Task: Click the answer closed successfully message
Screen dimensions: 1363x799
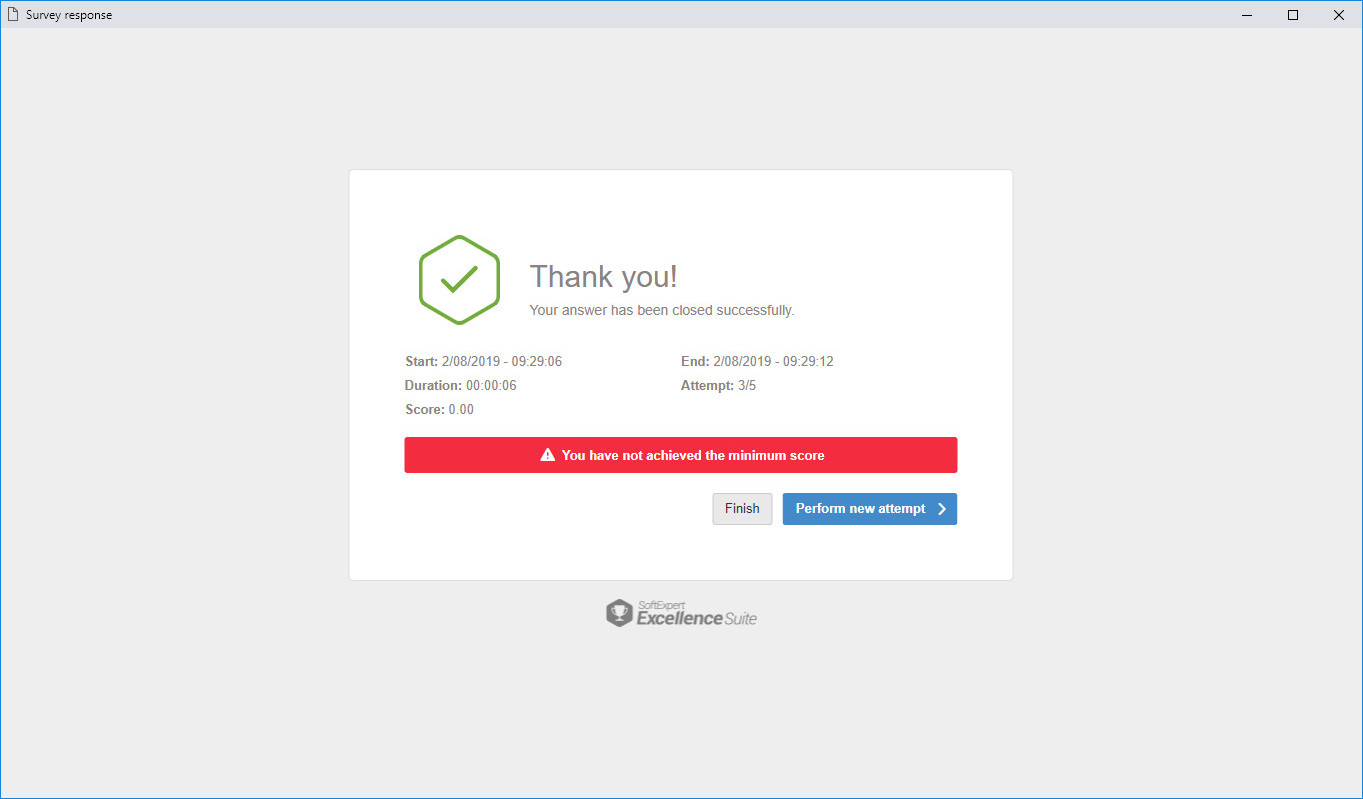Action: pyautogui.click(x=662, y=310)
